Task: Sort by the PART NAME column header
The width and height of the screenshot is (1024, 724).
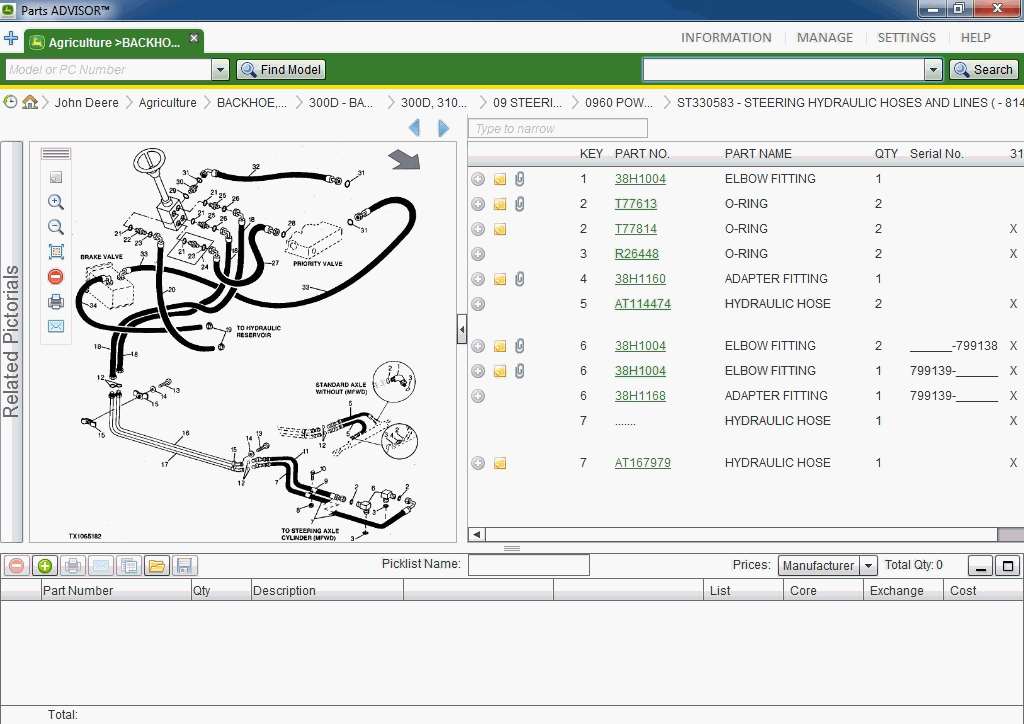Action: click(x=758, y=153)
